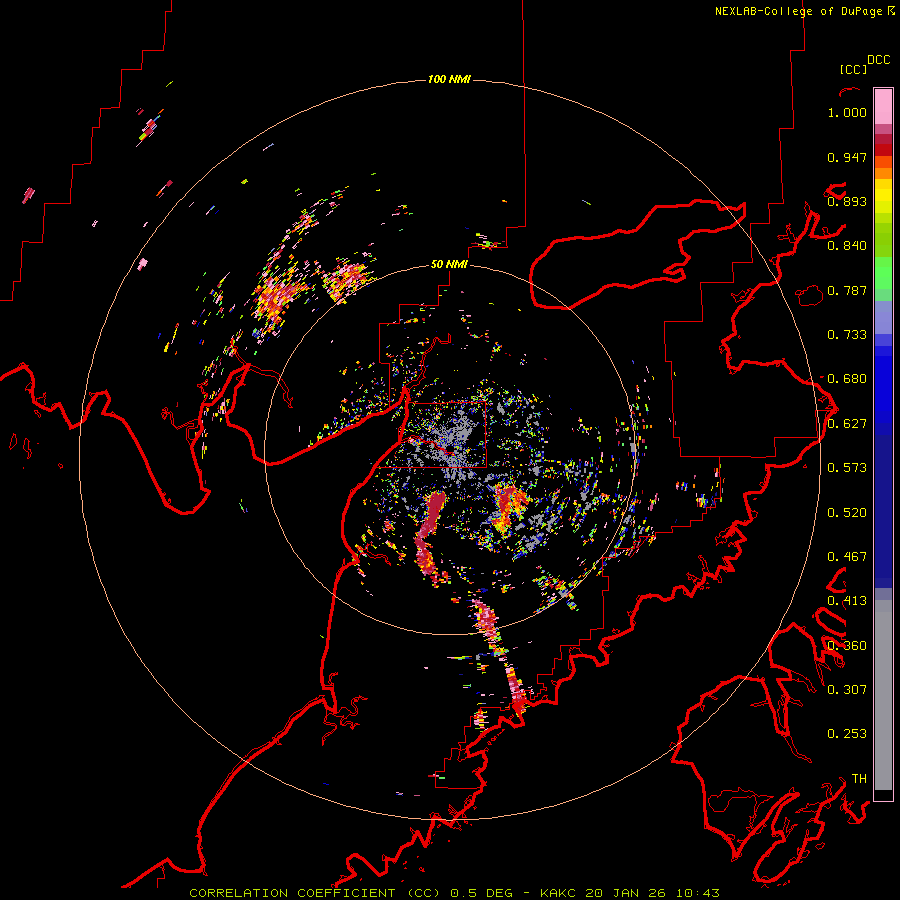Click the CORRELATION COEFFICIENT (CC) caption text
Viewport: 900px width, 900px height.
[x=315, y=893]
